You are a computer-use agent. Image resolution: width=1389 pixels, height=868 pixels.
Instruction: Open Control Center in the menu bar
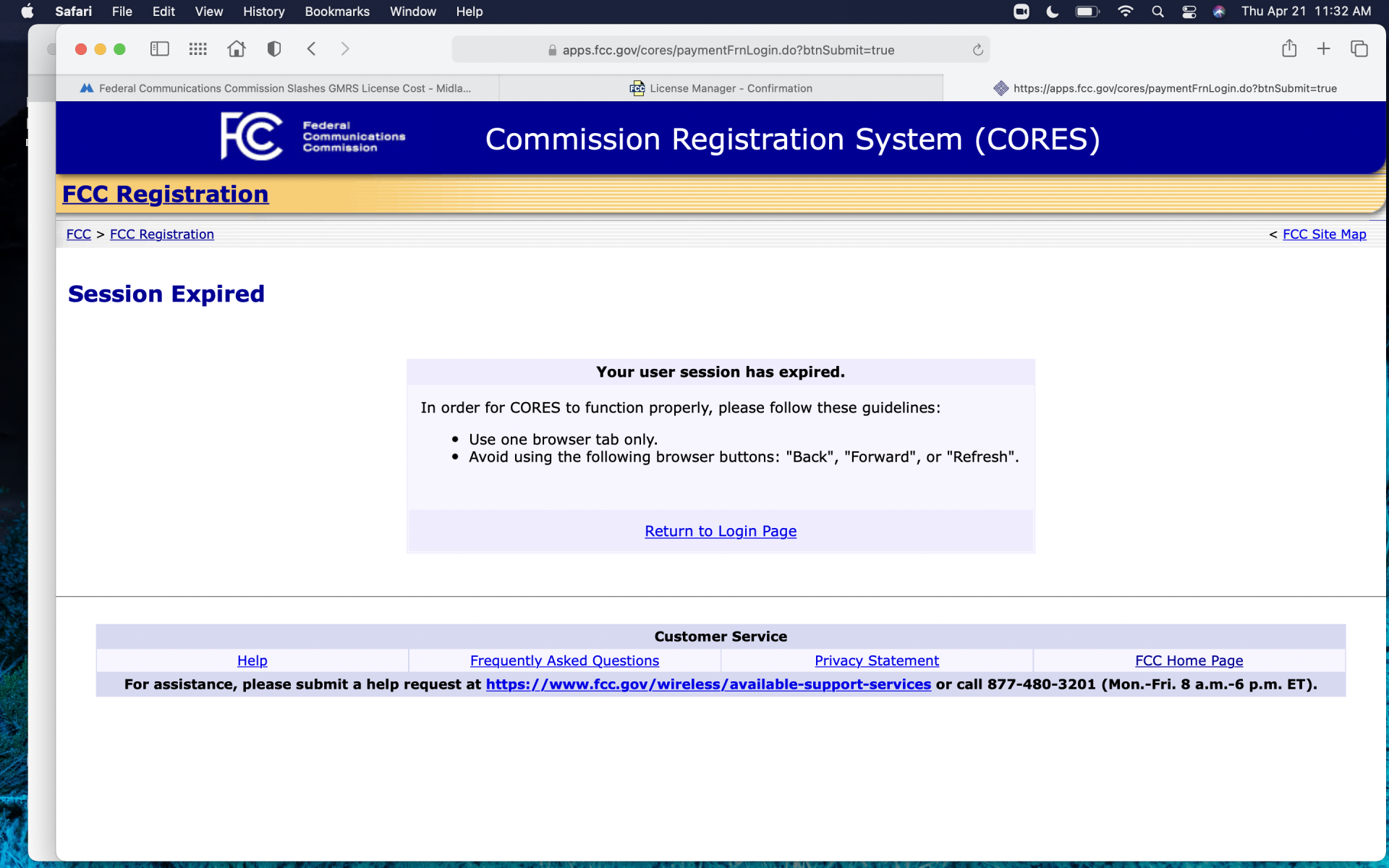tap(1189, 11)
